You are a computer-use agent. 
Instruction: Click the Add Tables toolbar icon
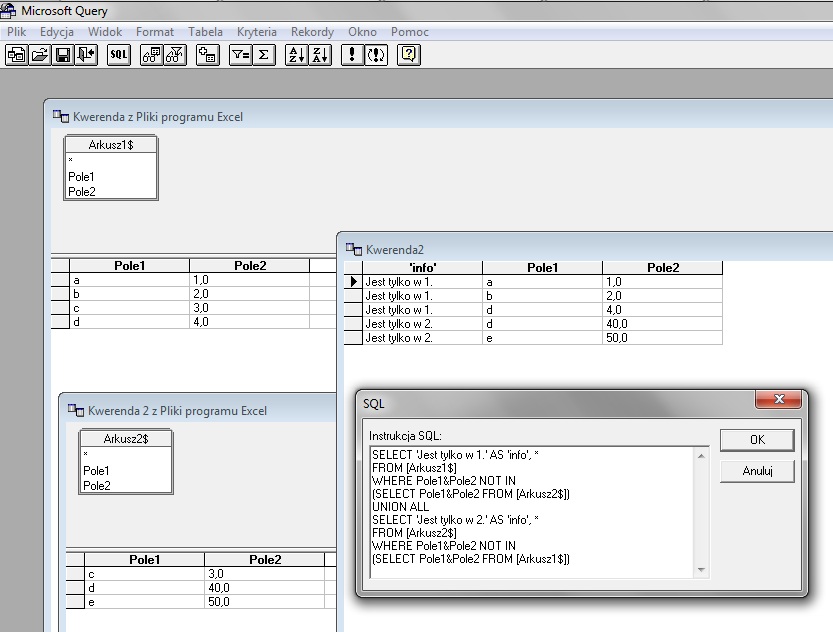[x=207, y=55]
